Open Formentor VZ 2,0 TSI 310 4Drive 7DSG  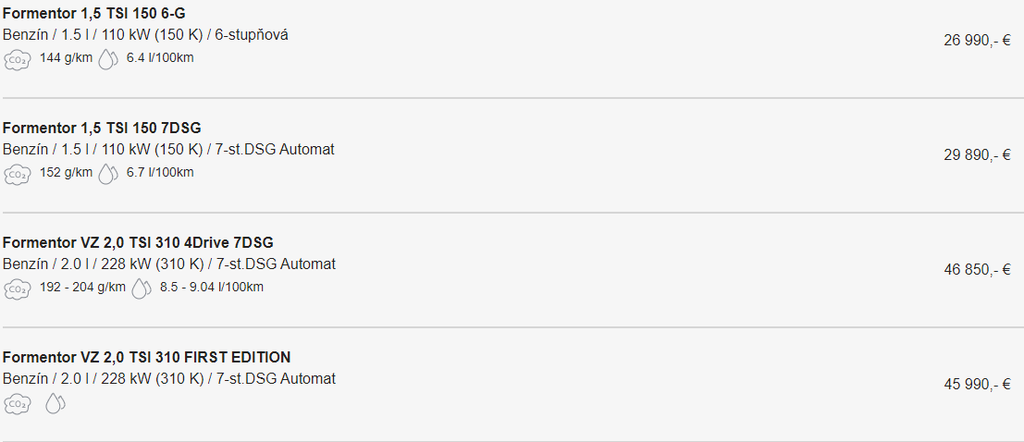pyautogui.click(x=138, y=243)
